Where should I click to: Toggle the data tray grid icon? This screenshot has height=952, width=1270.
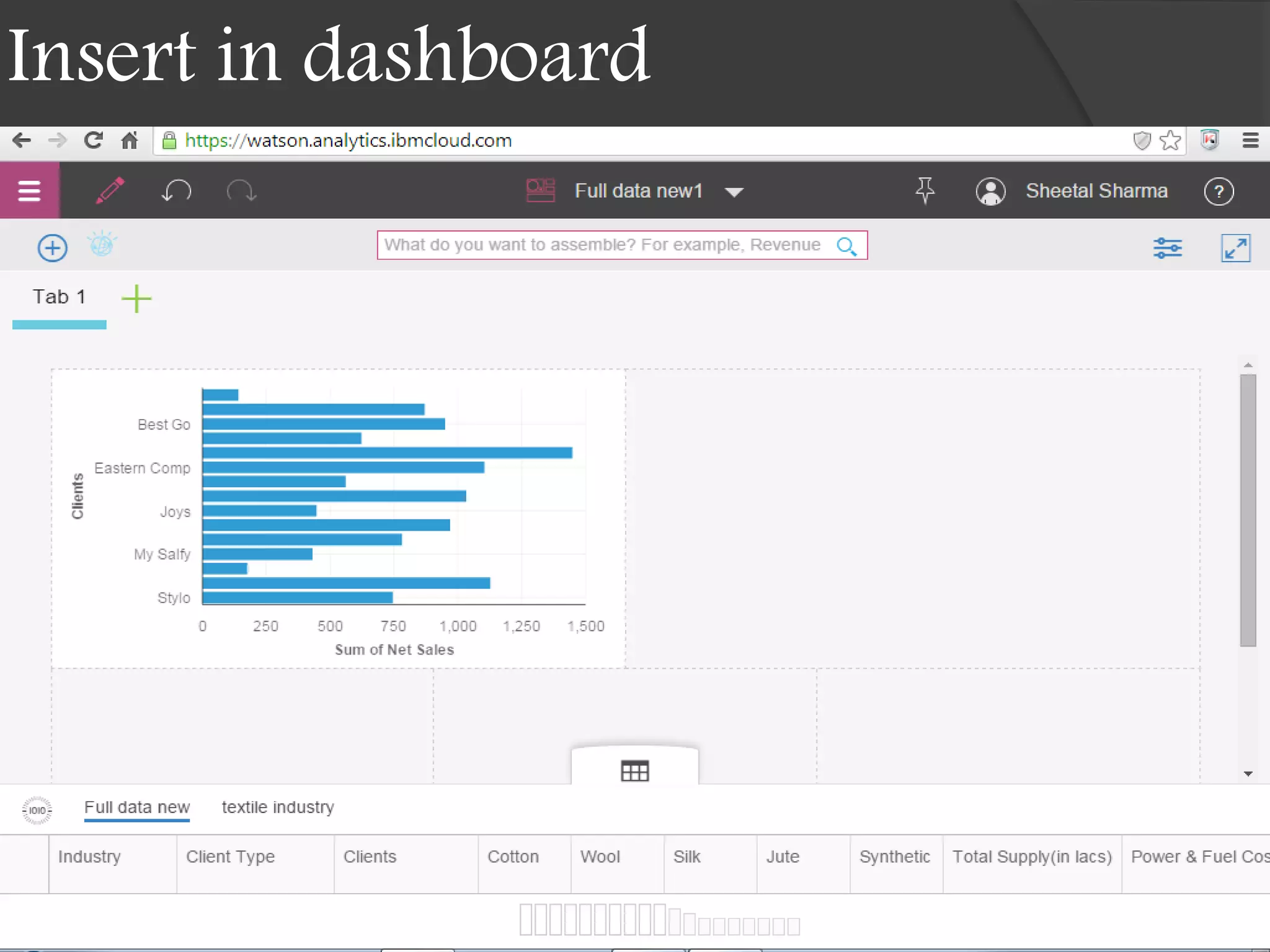coord(634,771)
